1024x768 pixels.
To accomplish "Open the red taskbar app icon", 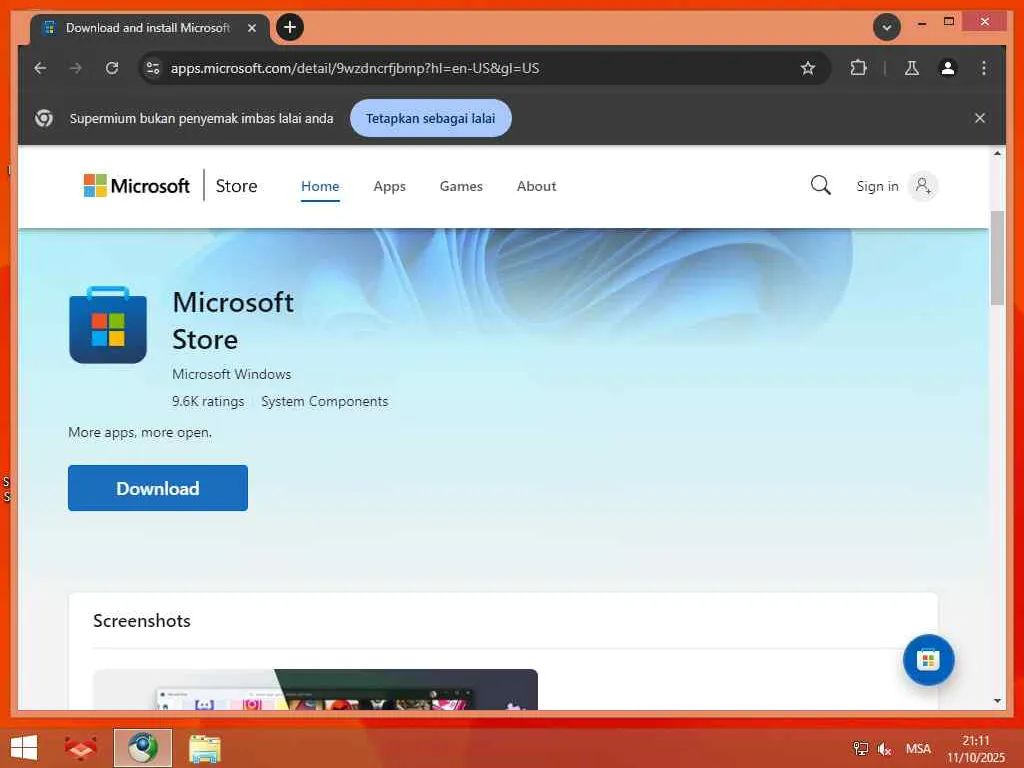I will tap(80, 748).
